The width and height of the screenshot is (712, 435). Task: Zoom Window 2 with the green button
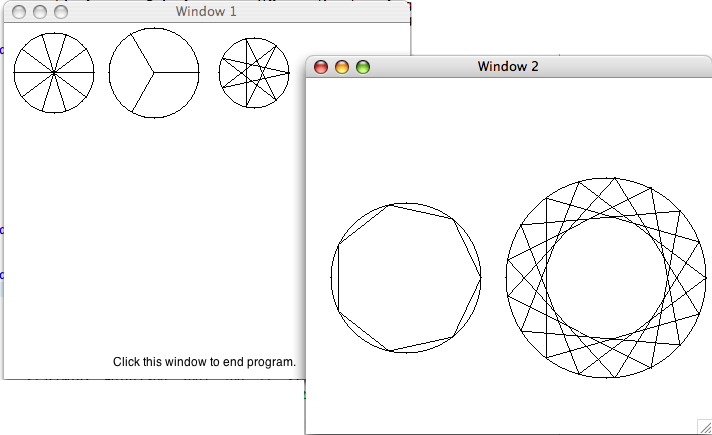[x=363, y=67]
